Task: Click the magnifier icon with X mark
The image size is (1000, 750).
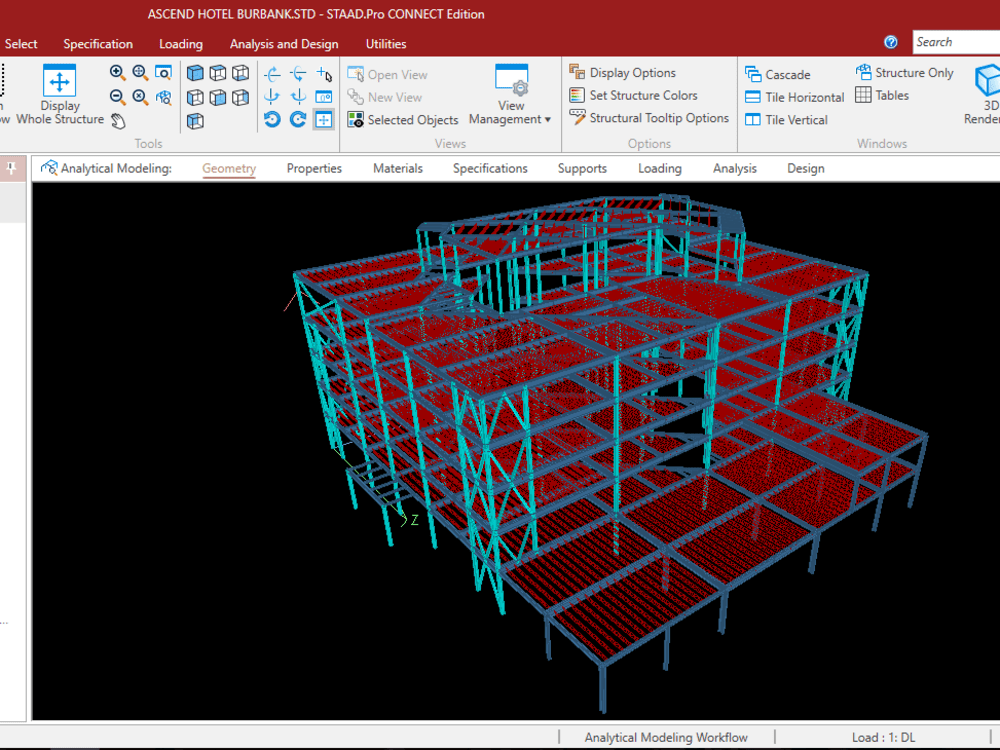Action: click(140, 97)
